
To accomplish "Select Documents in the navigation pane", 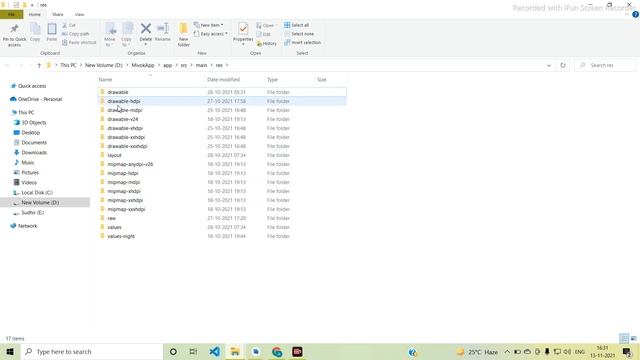I will [34, 142].
